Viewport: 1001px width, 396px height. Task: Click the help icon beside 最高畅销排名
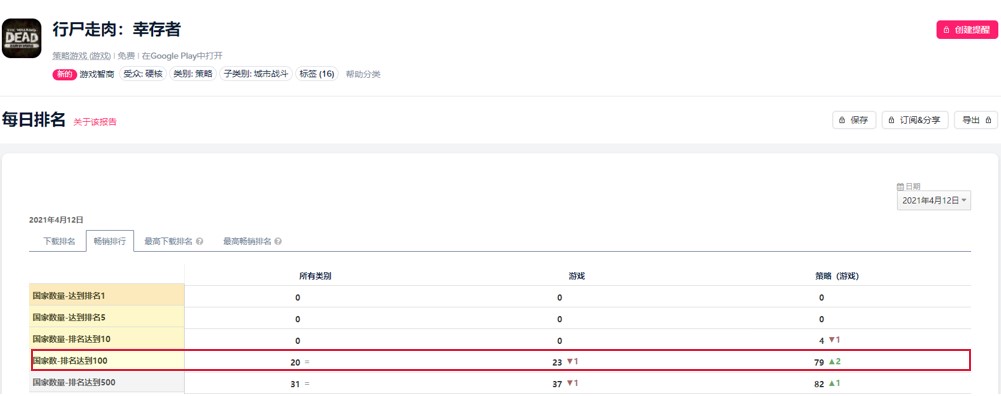click(x=278, y=241)
